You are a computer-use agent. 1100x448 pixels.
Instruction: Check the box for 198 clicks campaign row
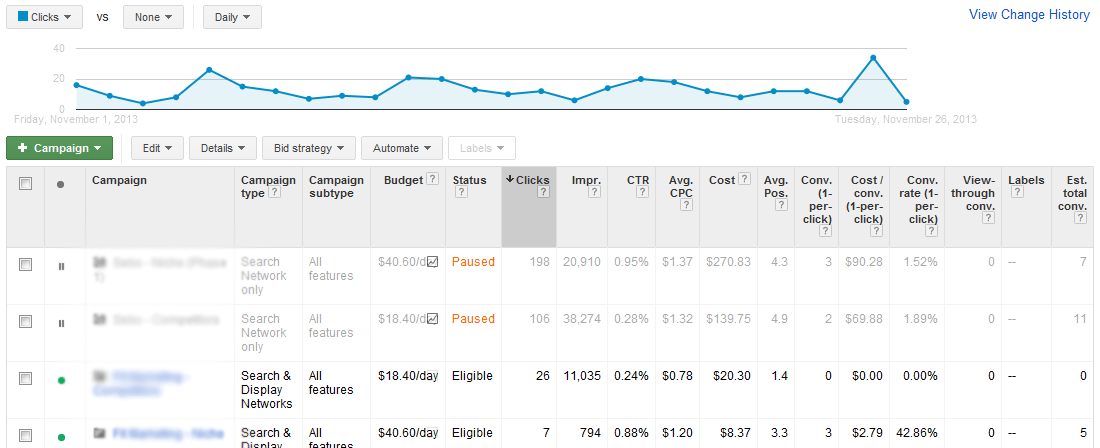(25, 265)
